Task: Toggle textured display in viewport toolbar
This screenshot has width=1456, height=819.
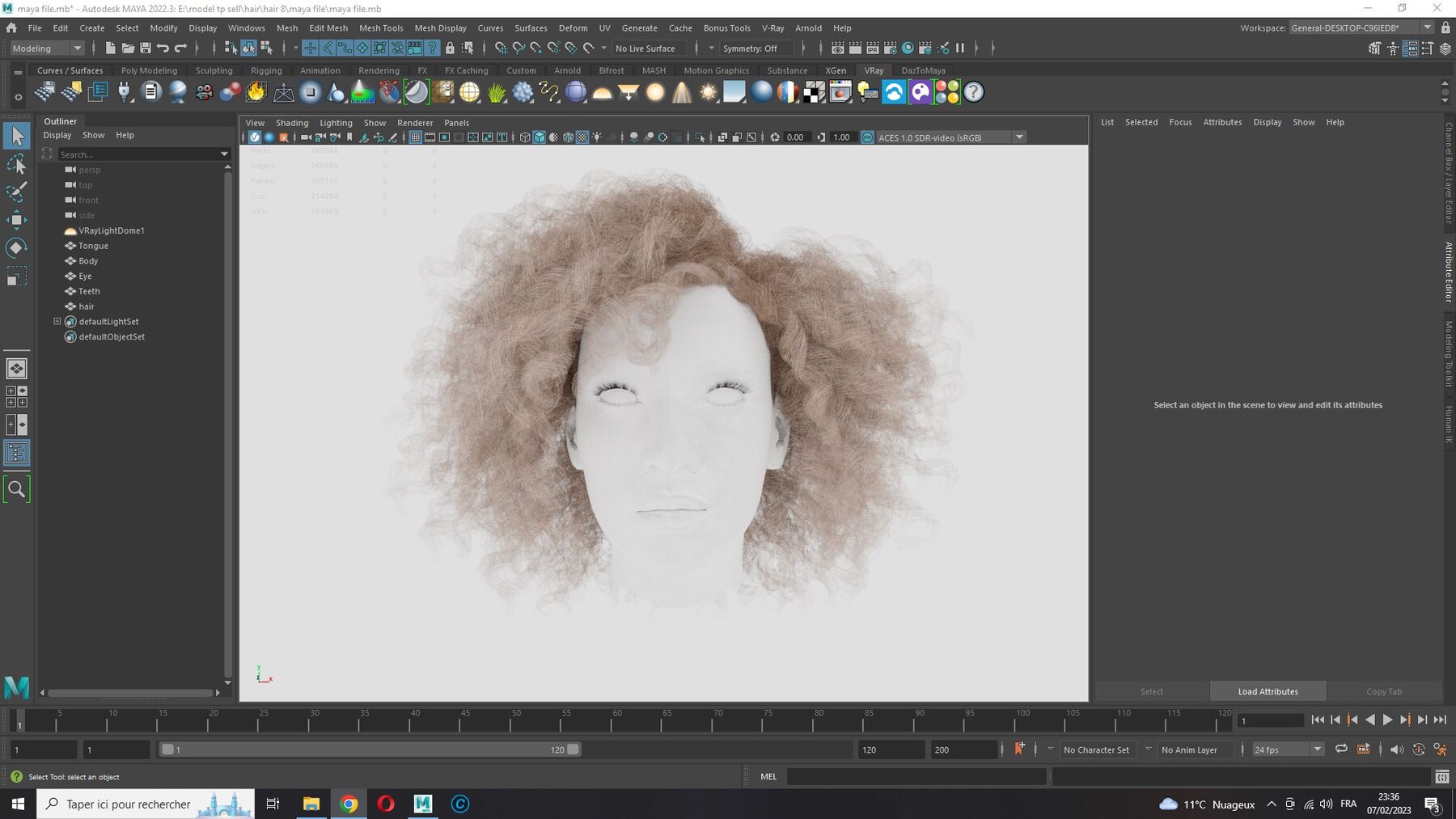Action: (582, 137)
